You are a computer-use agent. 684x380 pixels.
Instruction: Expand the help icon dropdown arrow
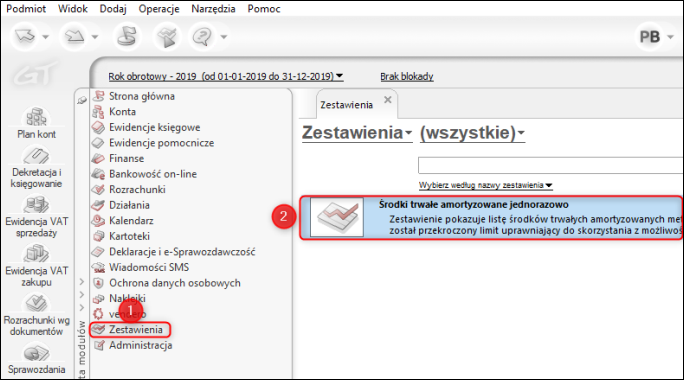point(224,38)
